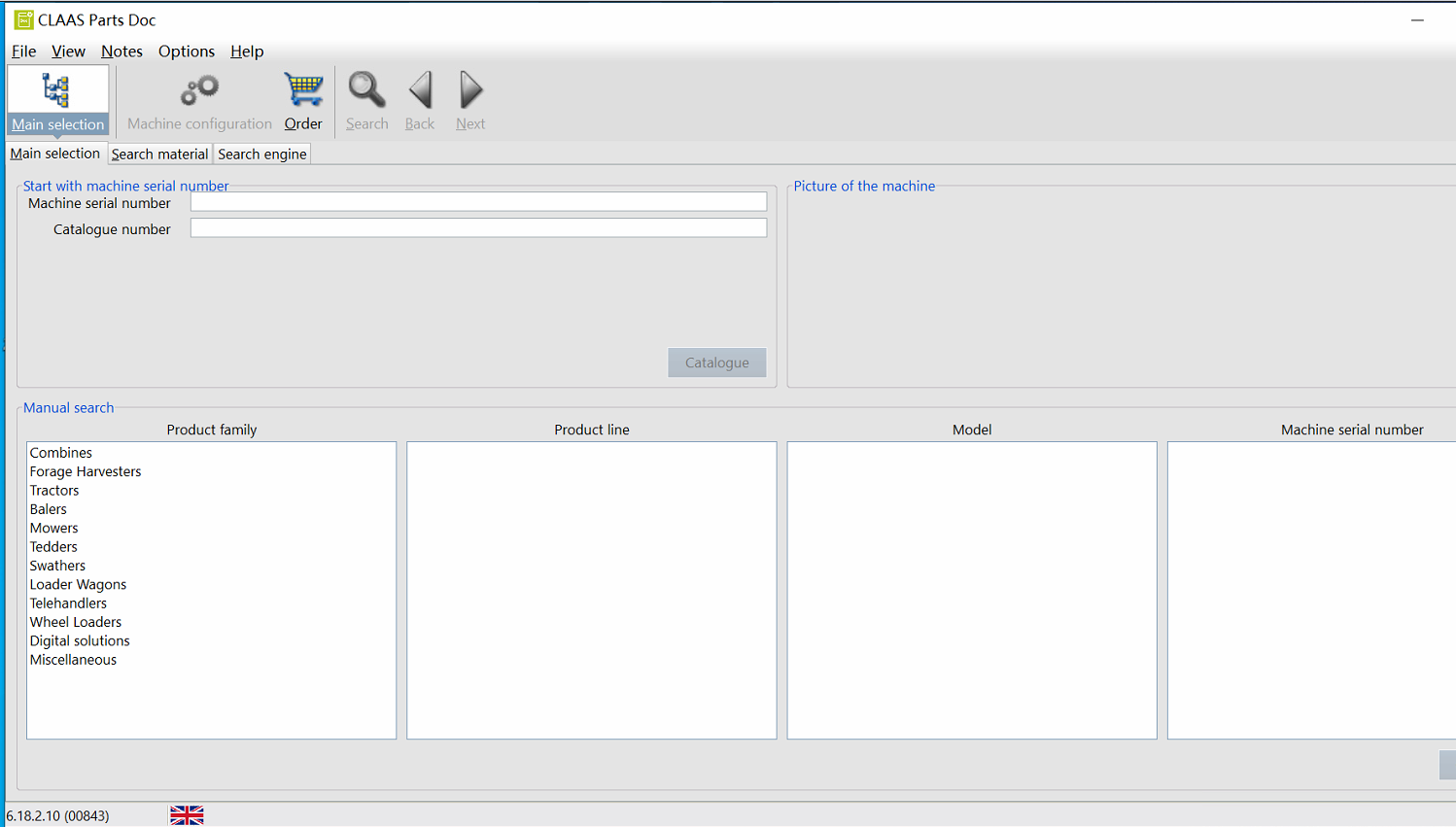Click the Machine serial number list box
This screenshot has width=1456, height=827.
(1312, 590)
